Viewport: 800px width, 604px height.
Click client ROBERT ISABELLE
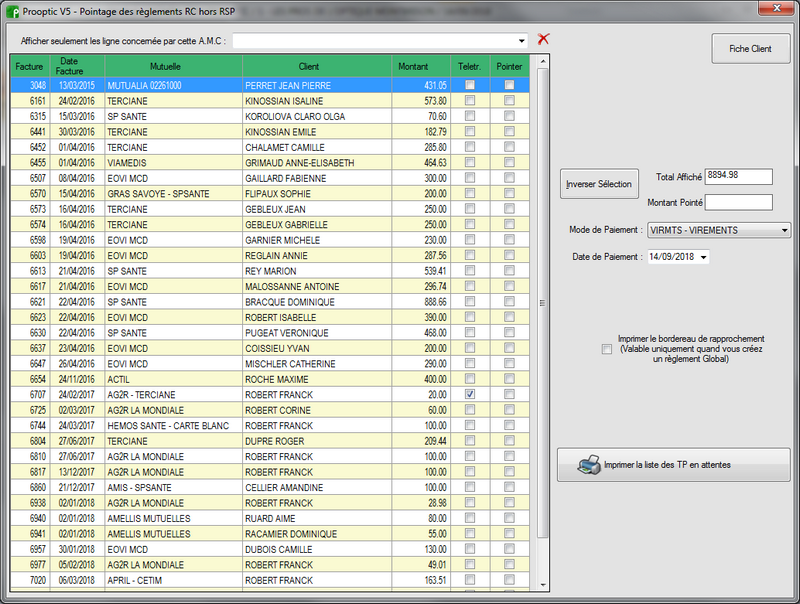(x=281, y=317)
